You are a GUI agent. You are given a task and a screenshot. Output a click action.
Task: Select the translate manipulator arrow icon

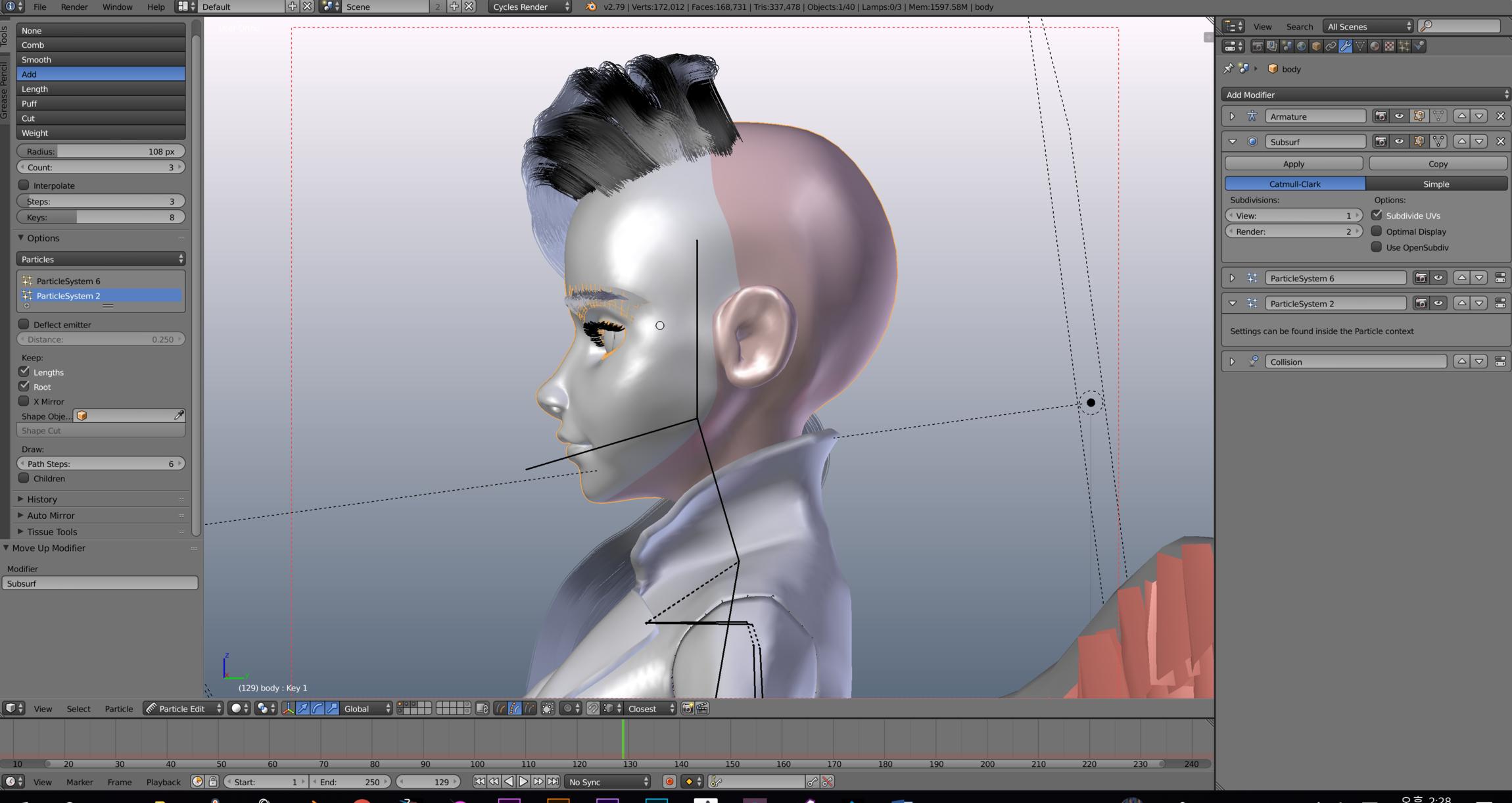[x=302, y=708]
